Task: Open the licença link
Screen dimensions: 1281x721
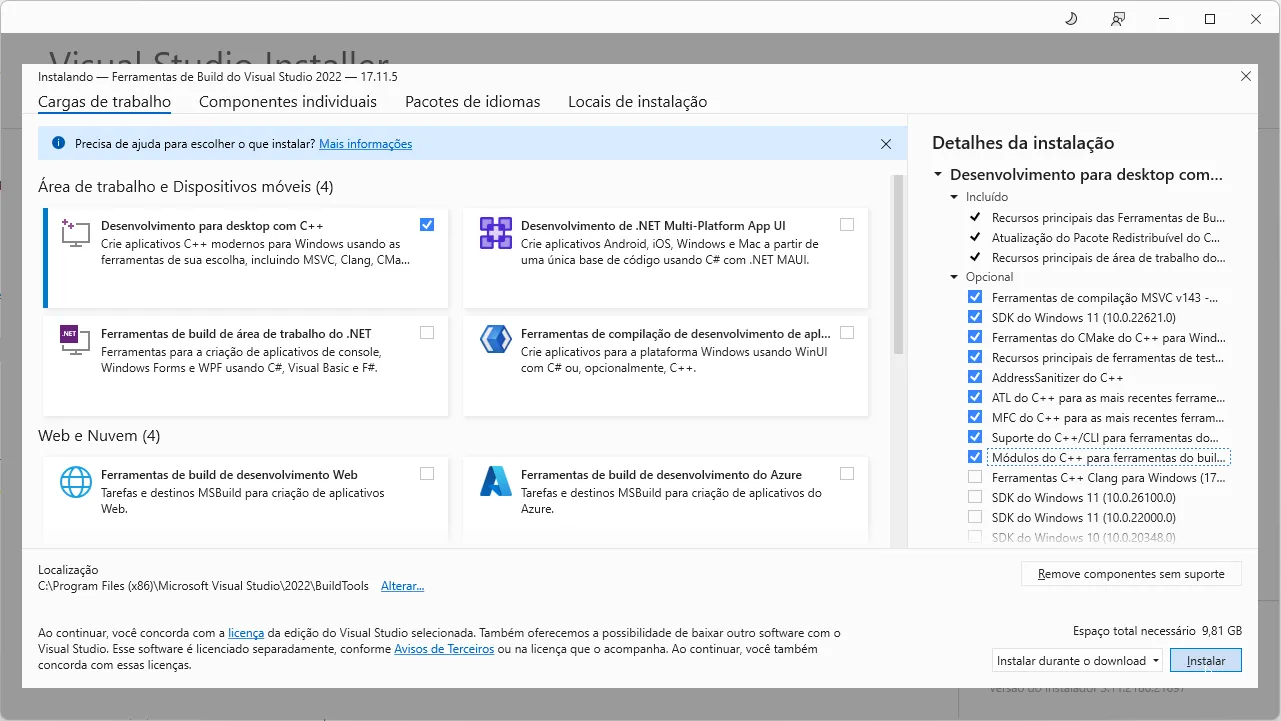Action: (x=246, y=633)
